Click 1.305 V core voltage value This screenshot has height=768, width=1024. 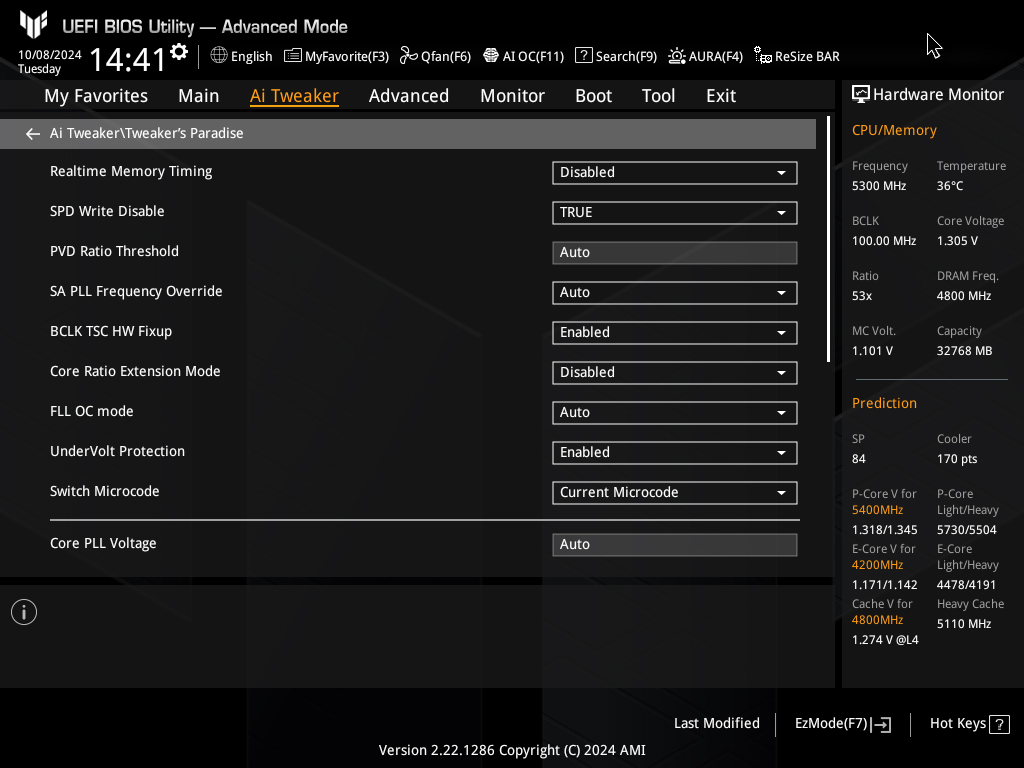click(x=957, y=241)
